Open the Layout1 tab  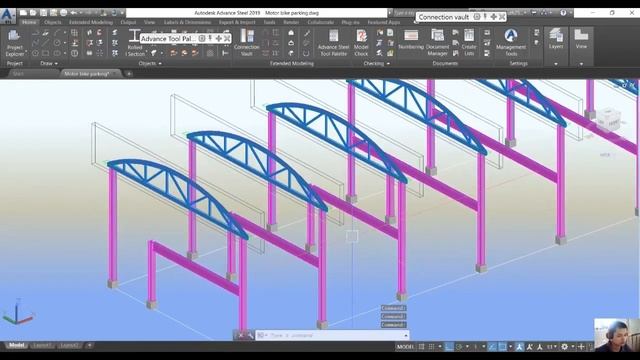point(42,346)
